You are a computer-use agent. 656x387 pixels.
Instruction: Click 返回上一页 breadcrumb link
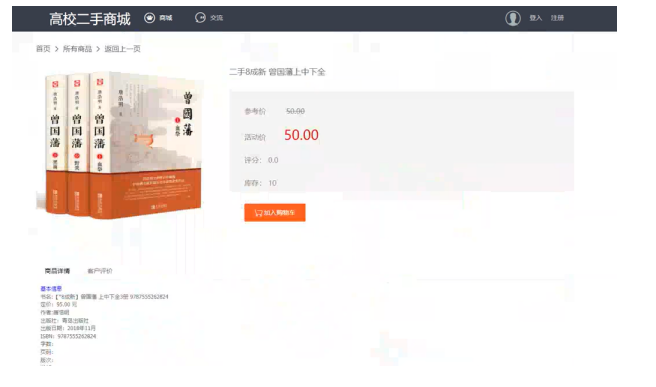[x=122, y=49]
